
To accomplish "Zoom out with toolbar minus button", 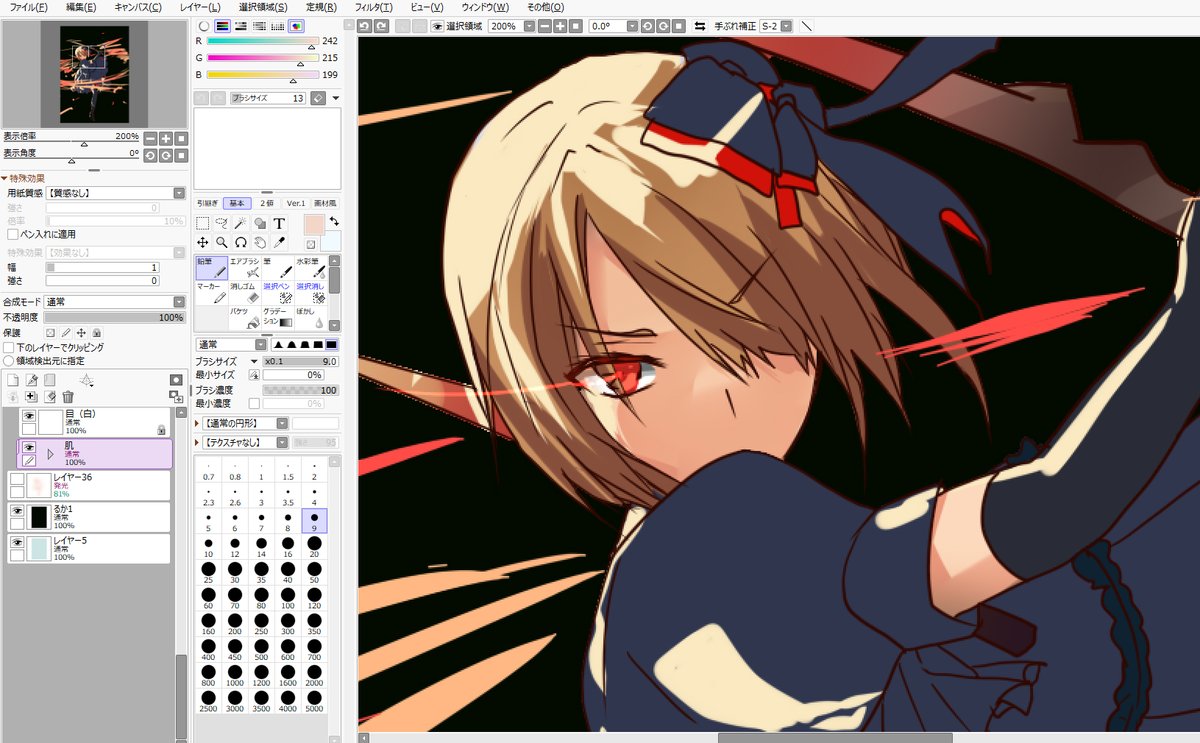I will (543, 25).
